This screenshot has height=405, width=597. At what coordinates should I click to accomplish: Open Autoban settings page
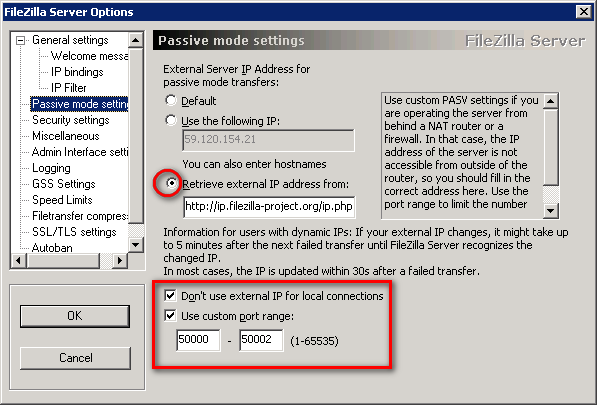click(52, 248)
